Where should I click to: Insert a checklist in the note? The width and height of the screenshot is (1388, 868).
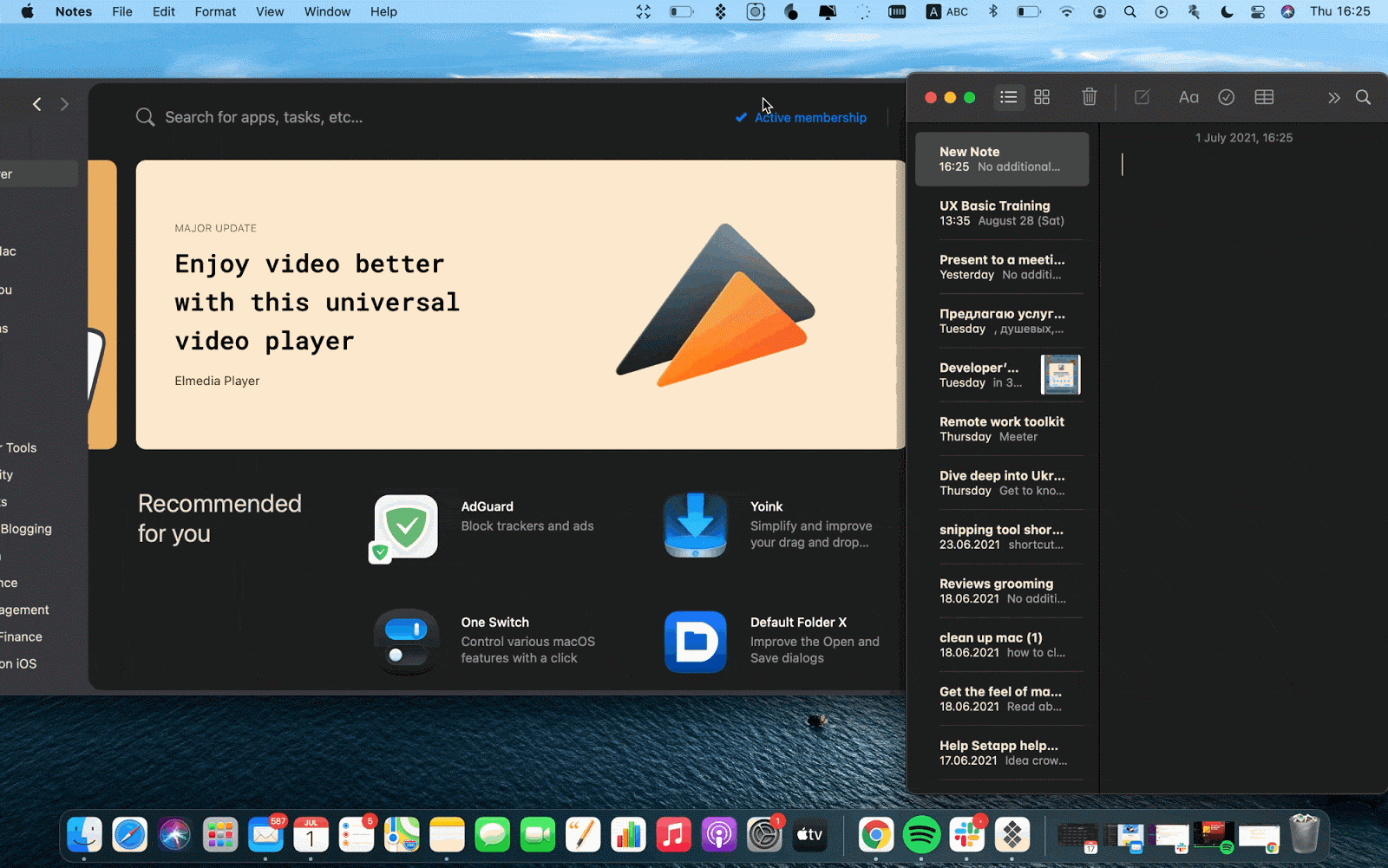click(1226, 97)
